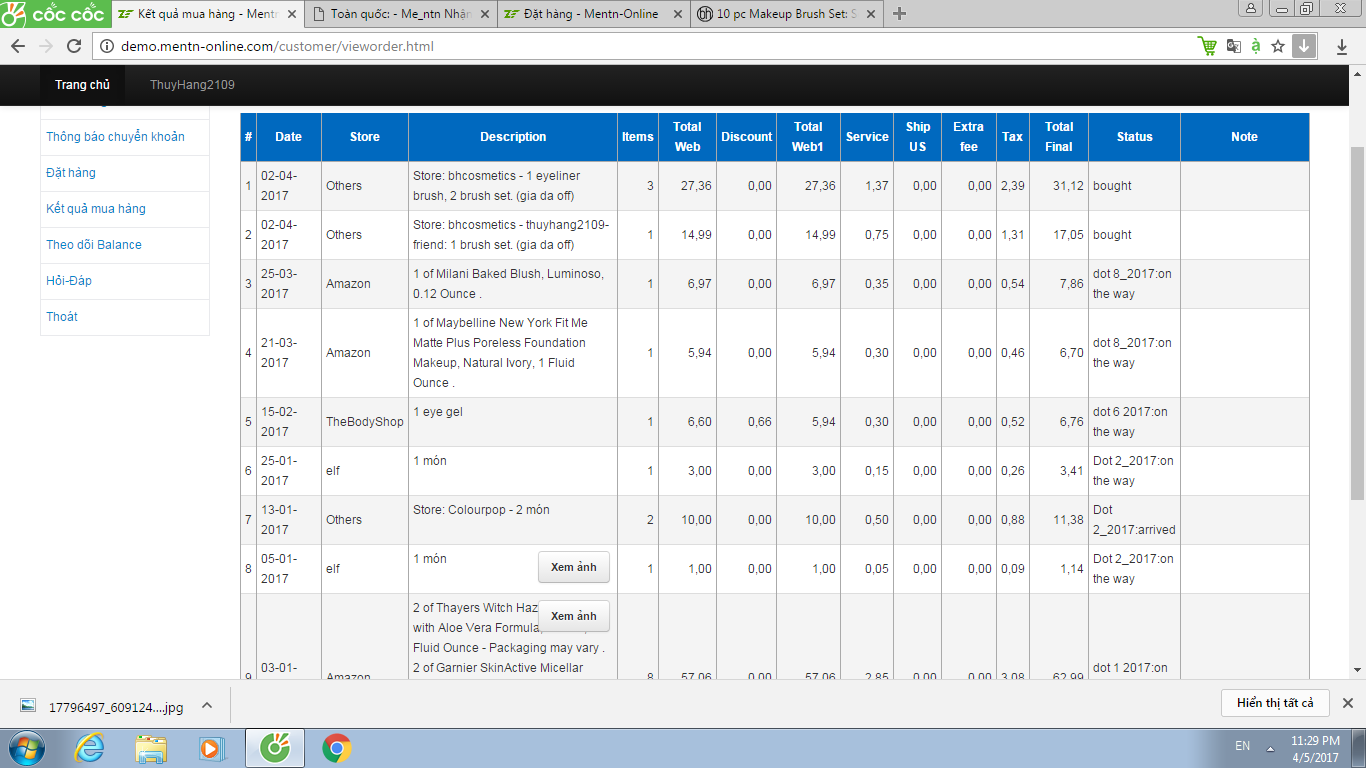The width and height of the screenshot is (1366, 768).
Task: Click the site info icon in address bar
Action: [x=109, y=46]
